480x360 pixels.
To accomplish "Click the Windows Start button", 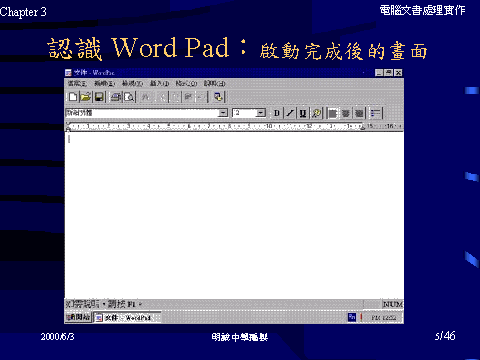I will click(78, 317).
